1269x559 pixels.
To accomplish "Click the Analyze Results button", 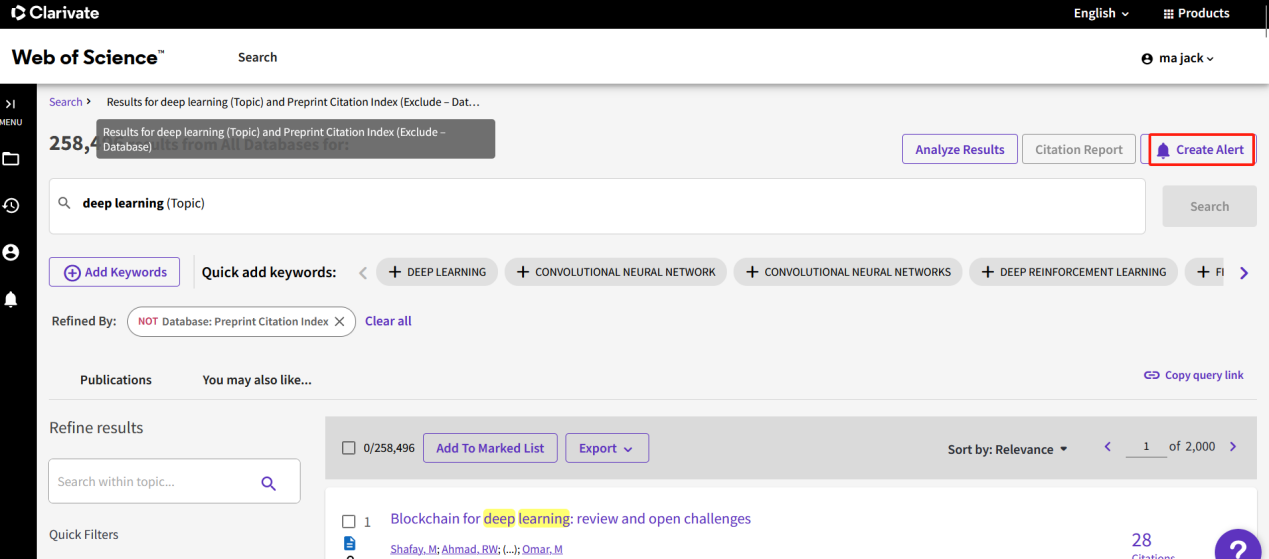I will [x=960, y=149].
